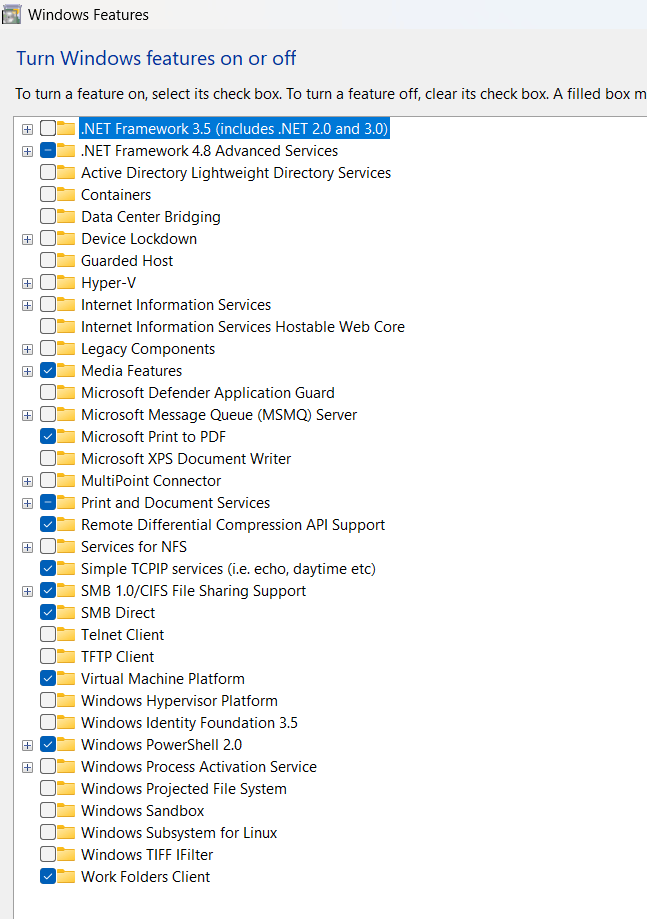This screenshot has width=647, height=919.
Task: Expand Windows PowerShell 2.0 node
Action: [x=27, y=745]
